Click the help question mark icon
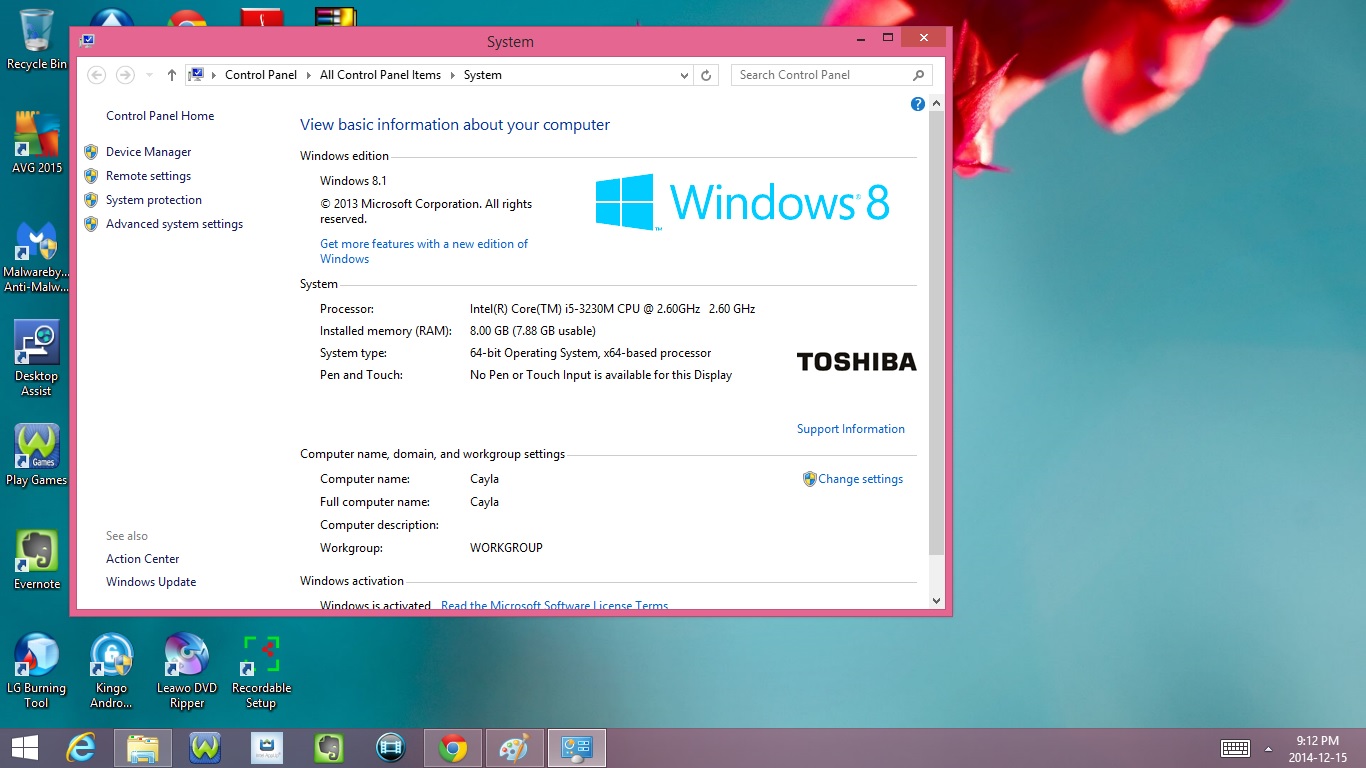 coord(918,104)
